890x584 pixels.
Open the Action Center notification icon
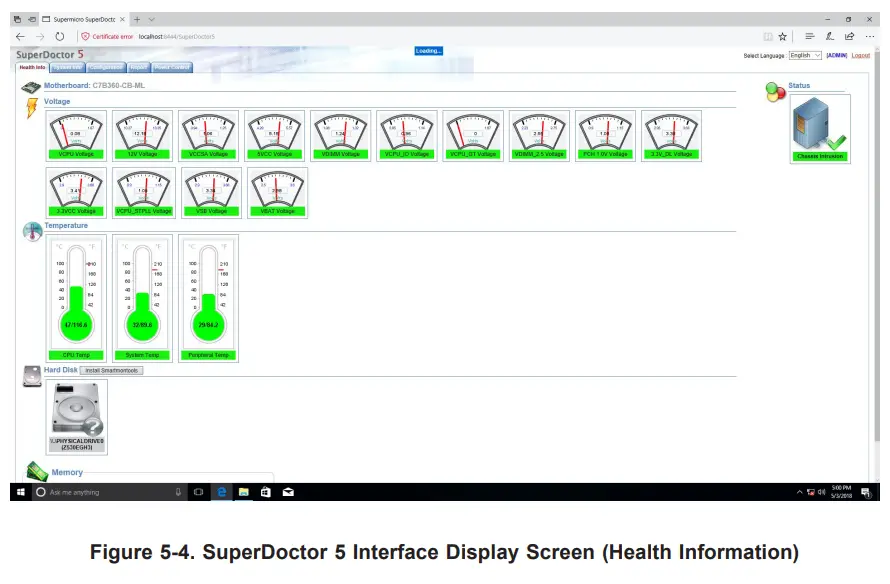pos(866,492)
